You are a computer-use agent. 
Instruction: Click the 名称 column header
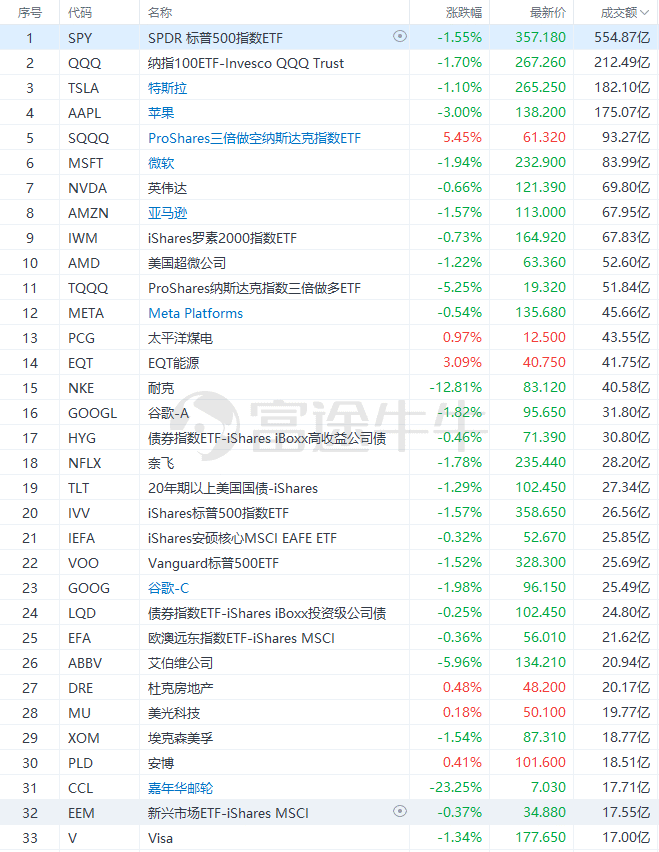160,12
